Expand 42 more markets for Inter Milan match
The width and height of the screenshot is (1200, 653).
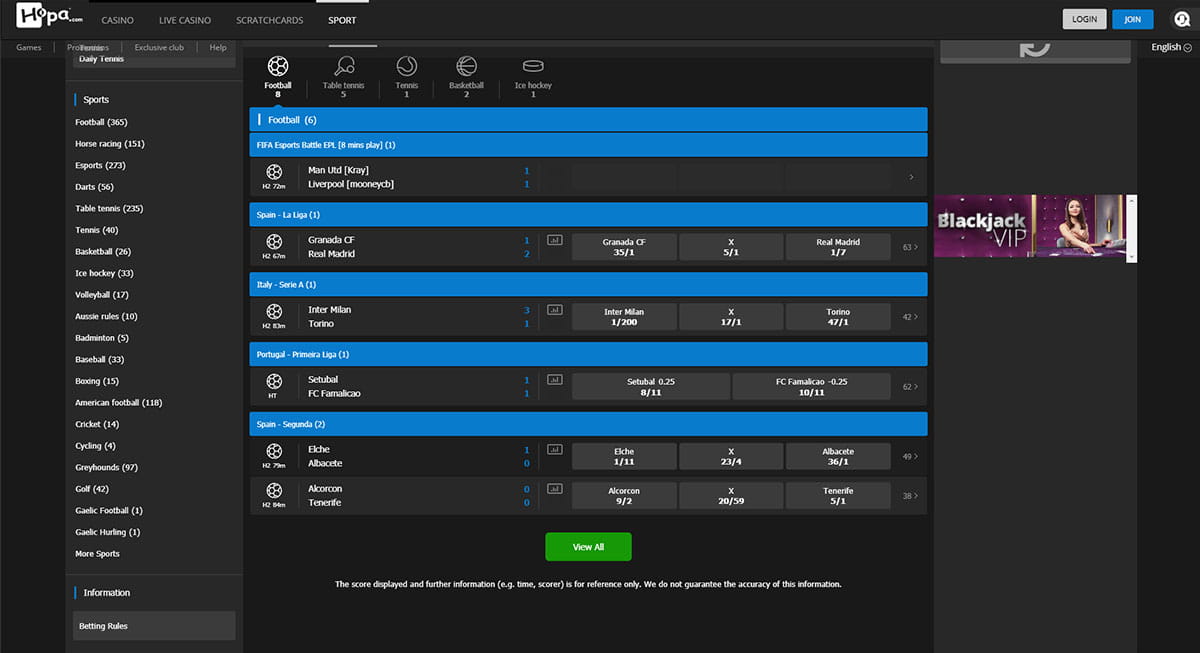tap(910, 317)
